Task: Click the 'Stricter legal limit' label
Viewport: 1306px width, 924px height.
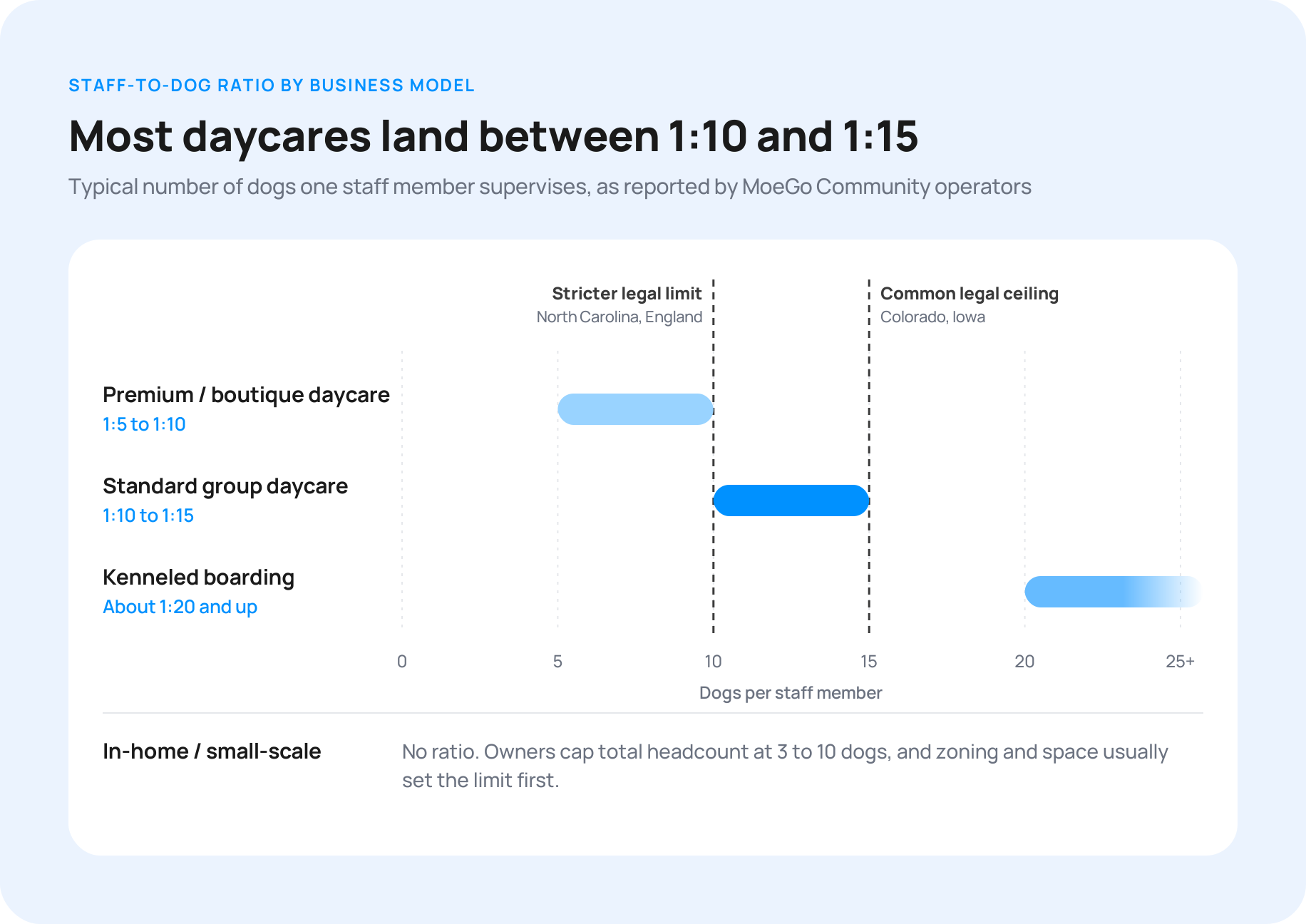Action: point(627,294)
